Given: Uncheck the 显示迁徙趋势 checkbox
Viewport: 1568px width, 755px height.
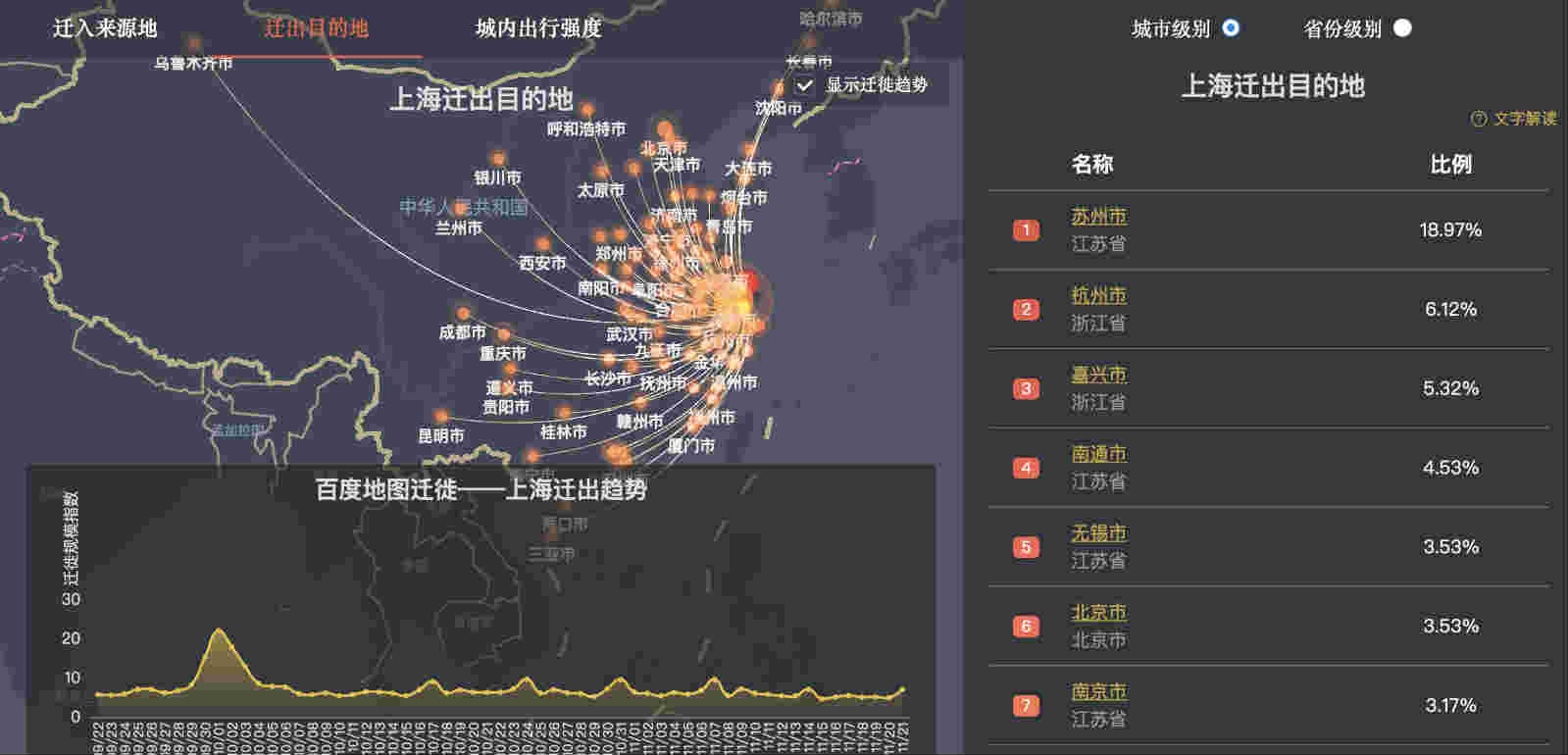Looking at the screenshot, I should (x=805, y=85).
